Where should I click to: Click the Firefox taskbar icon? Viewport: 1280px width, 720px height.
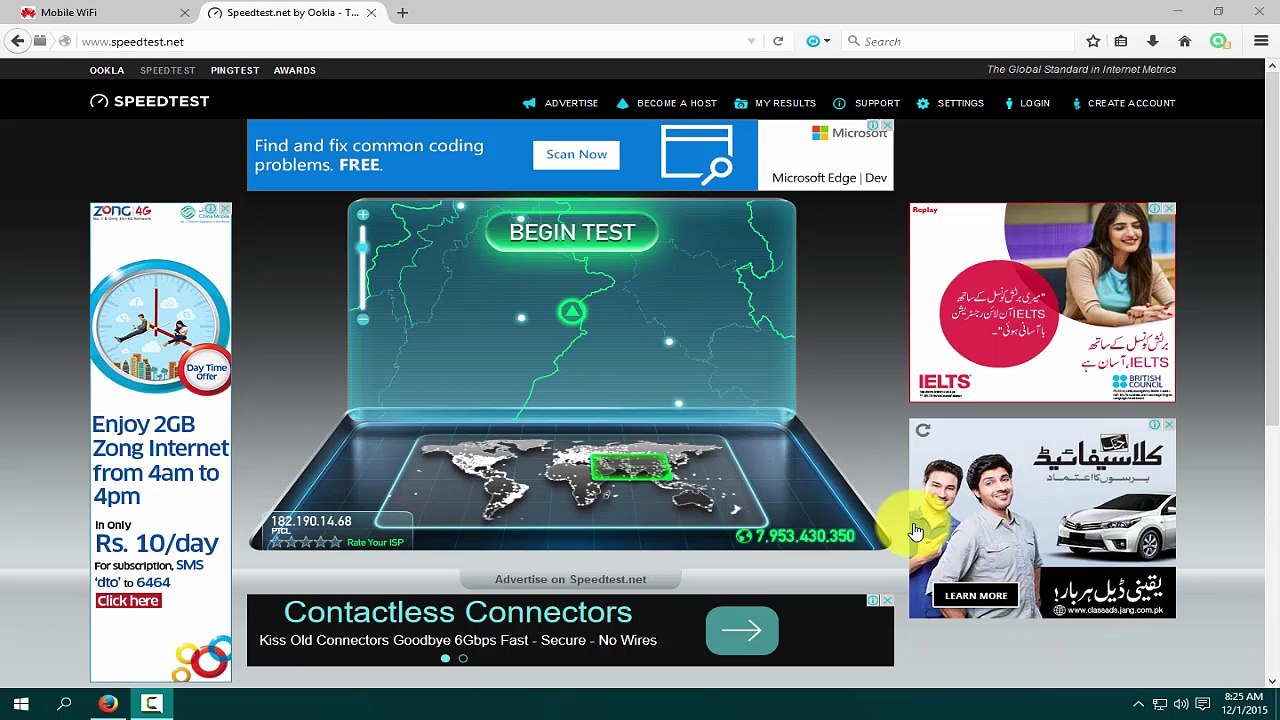coord(108,704)
